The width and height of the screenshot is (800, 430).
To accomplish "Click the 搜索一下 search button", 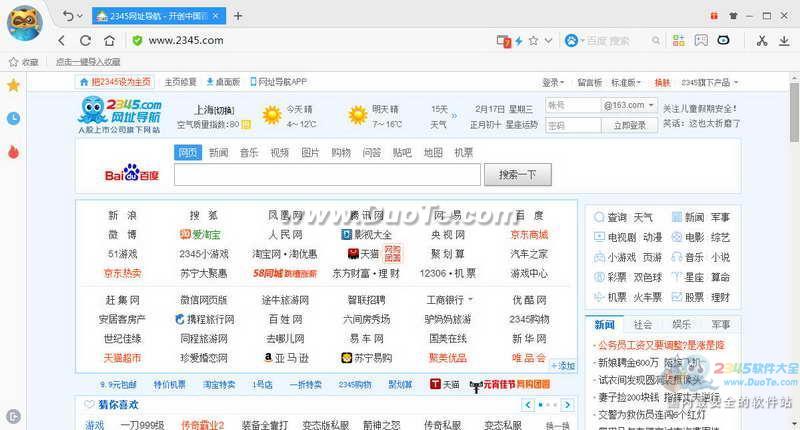I will click(517, 175).
